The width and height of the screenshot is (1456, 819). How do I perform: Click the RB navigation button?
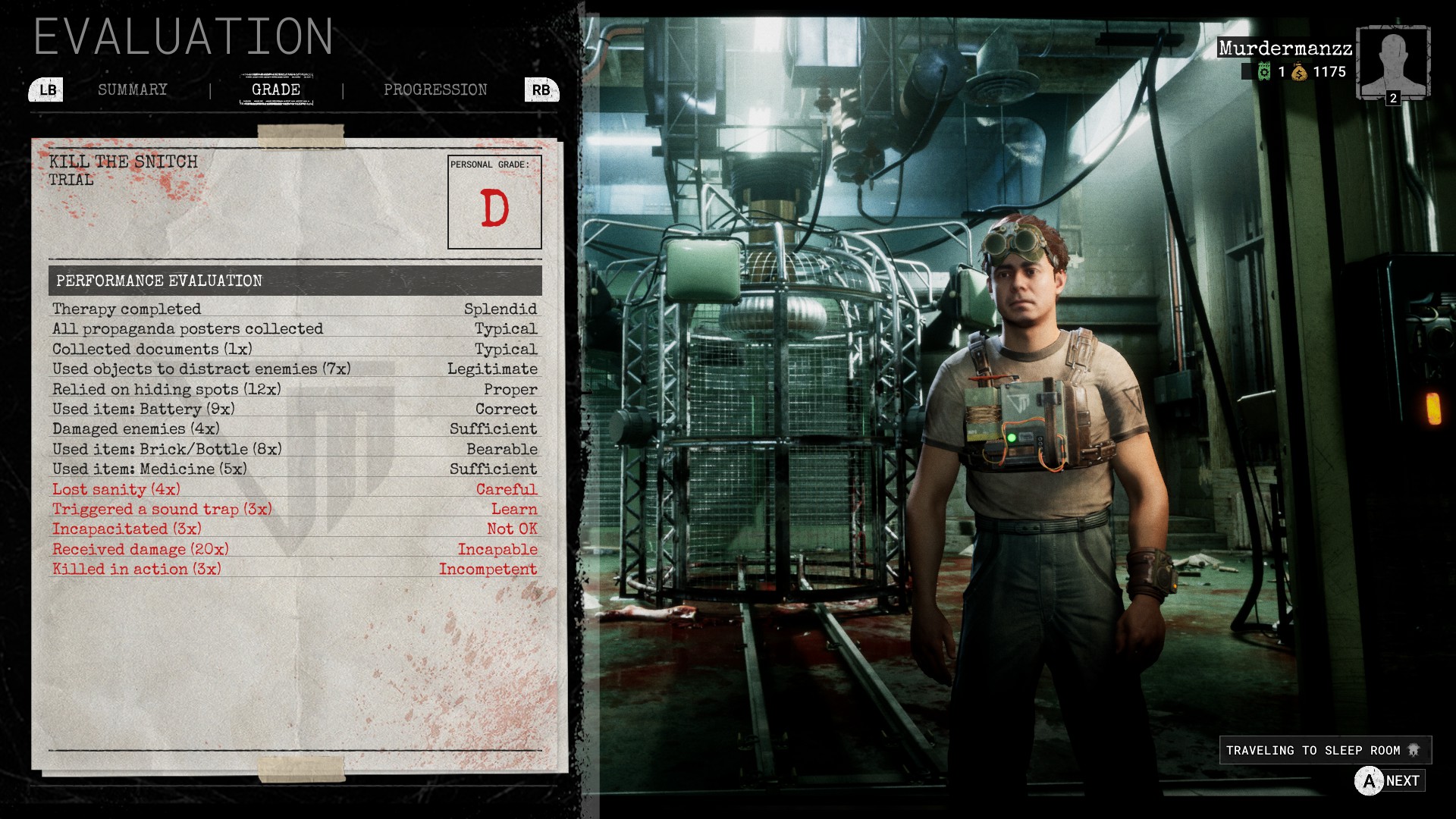(541, 89)
